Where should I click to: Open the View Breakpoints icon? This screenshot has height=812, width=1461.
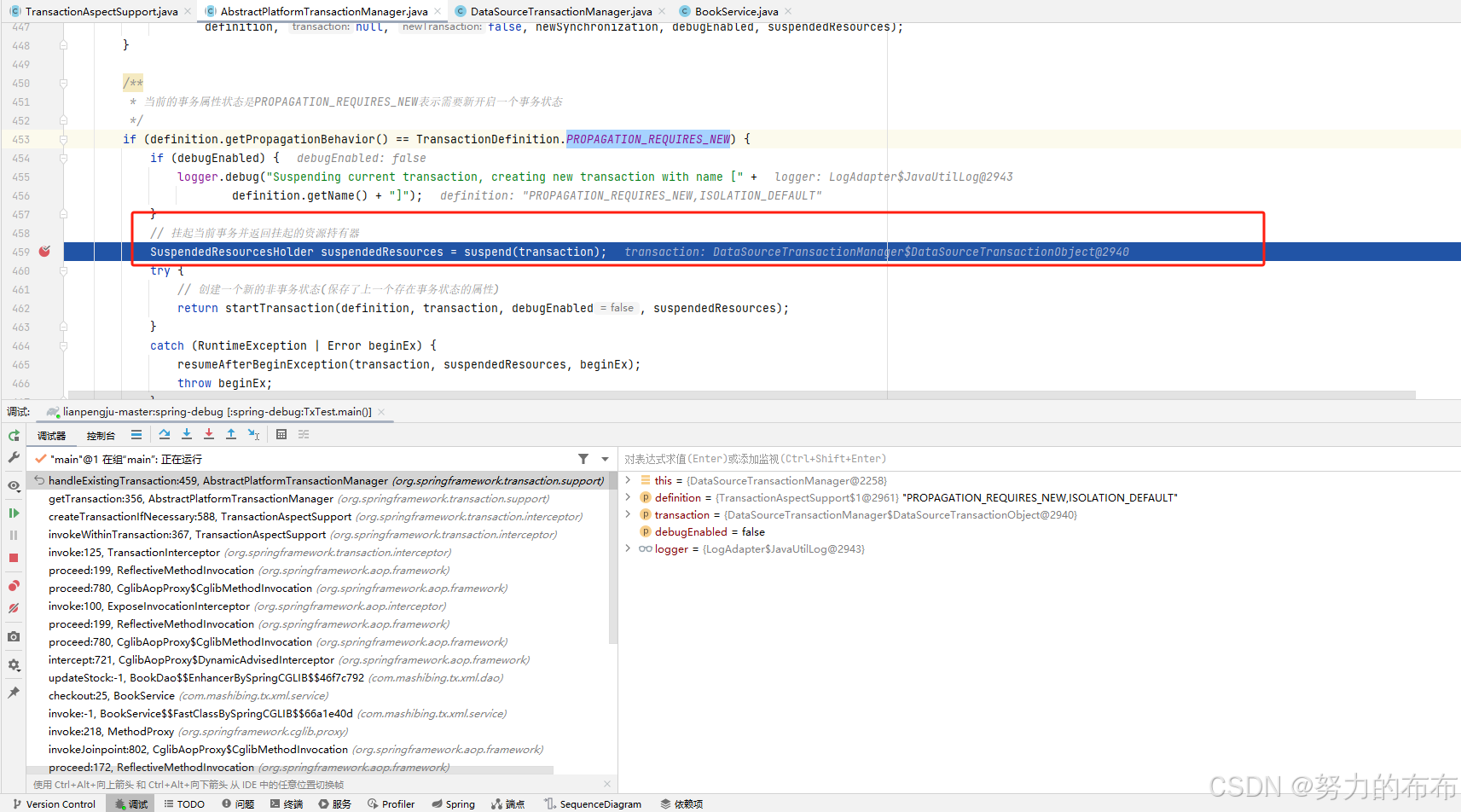point(14,586)
